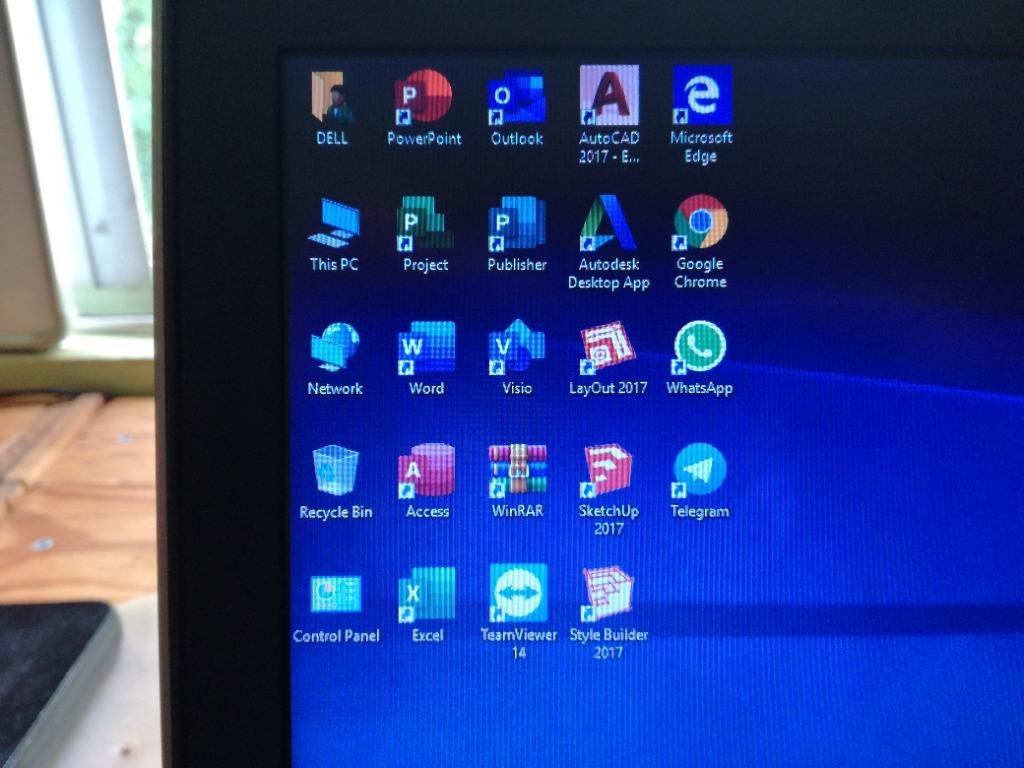This screenshot has height=768, width=1024.
Task: Click the PowerPoint desktop shortcut
Action: (424, 98)
